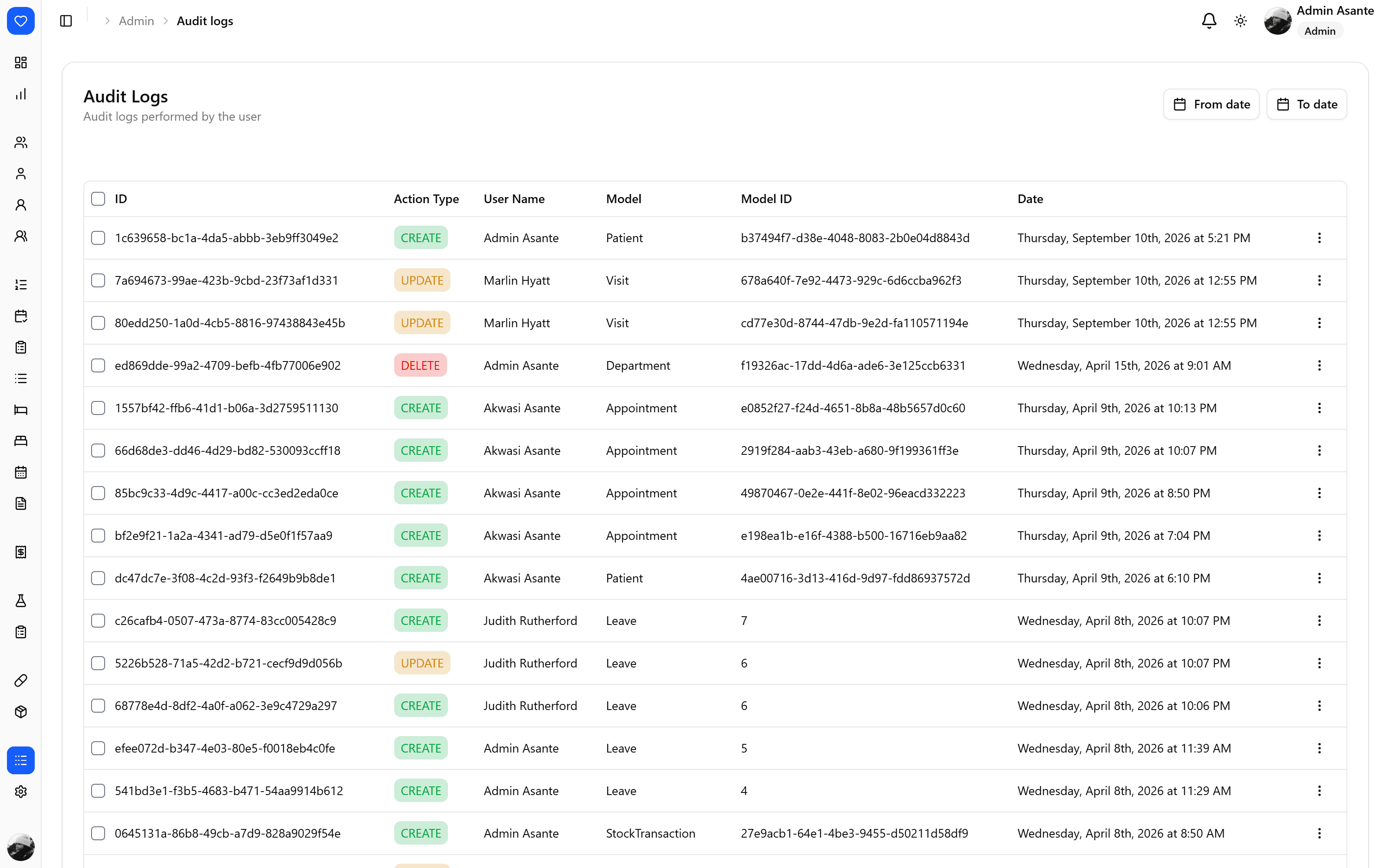Click the Audit logs breadcrumb

205,21
